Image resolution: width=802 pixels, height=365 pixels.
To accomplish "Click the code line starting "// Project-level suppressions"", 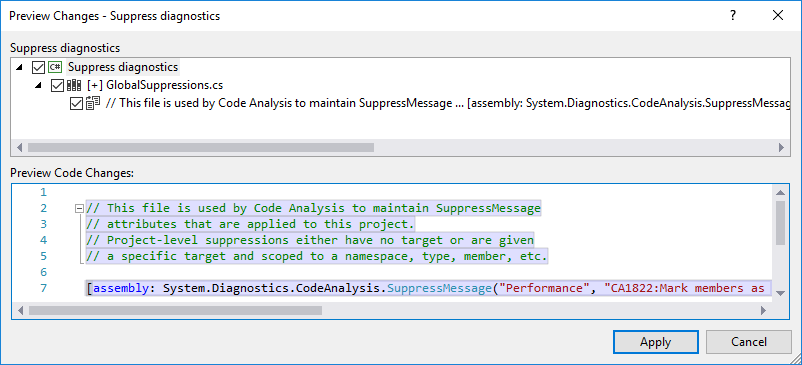I will [310, 240].
